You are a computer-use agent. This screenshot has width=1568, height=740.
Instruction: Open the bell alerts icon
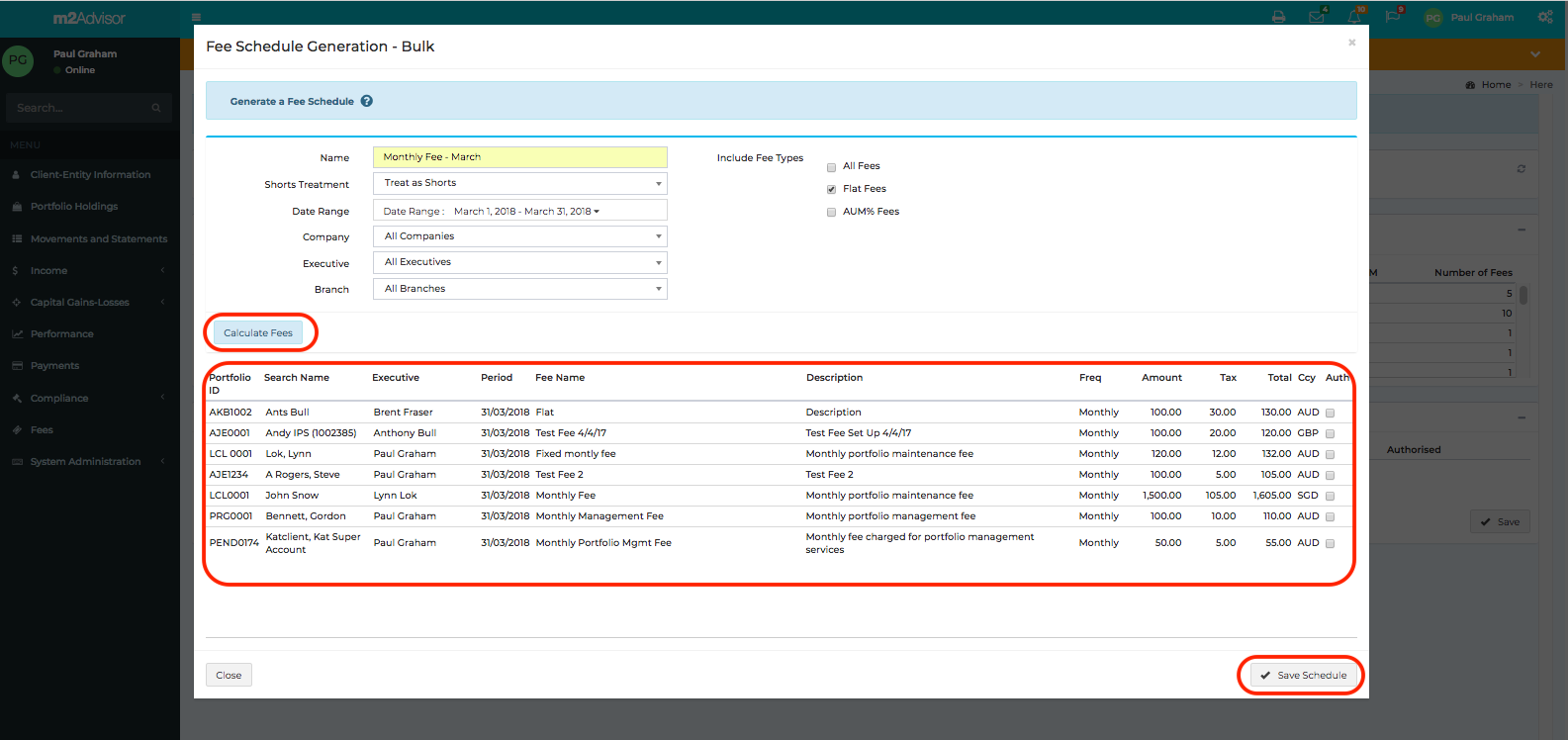(1353, 17)
